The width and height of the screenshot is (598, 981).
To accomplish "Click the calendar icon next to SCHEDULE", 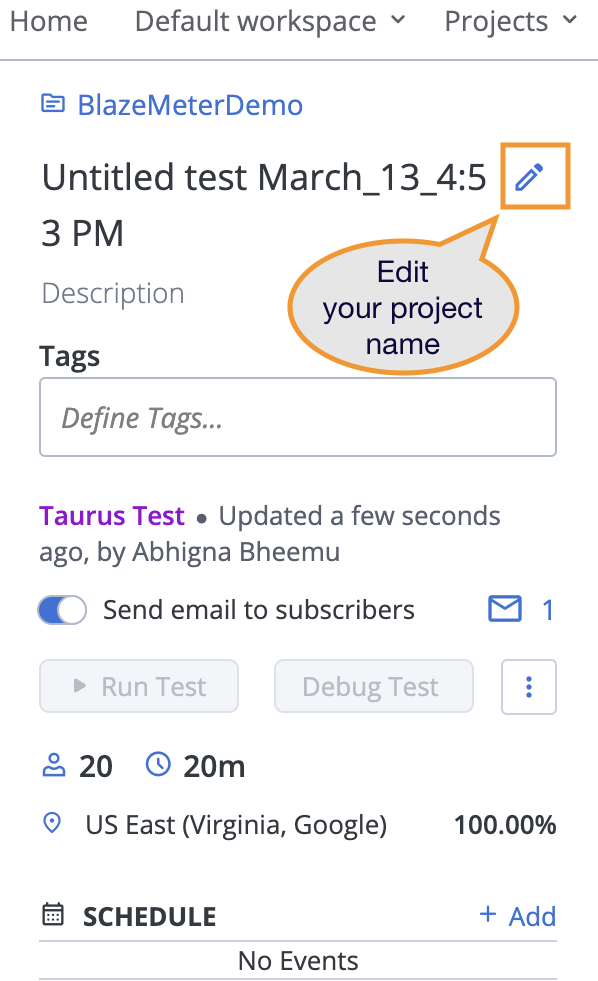I will pos(53,916).
